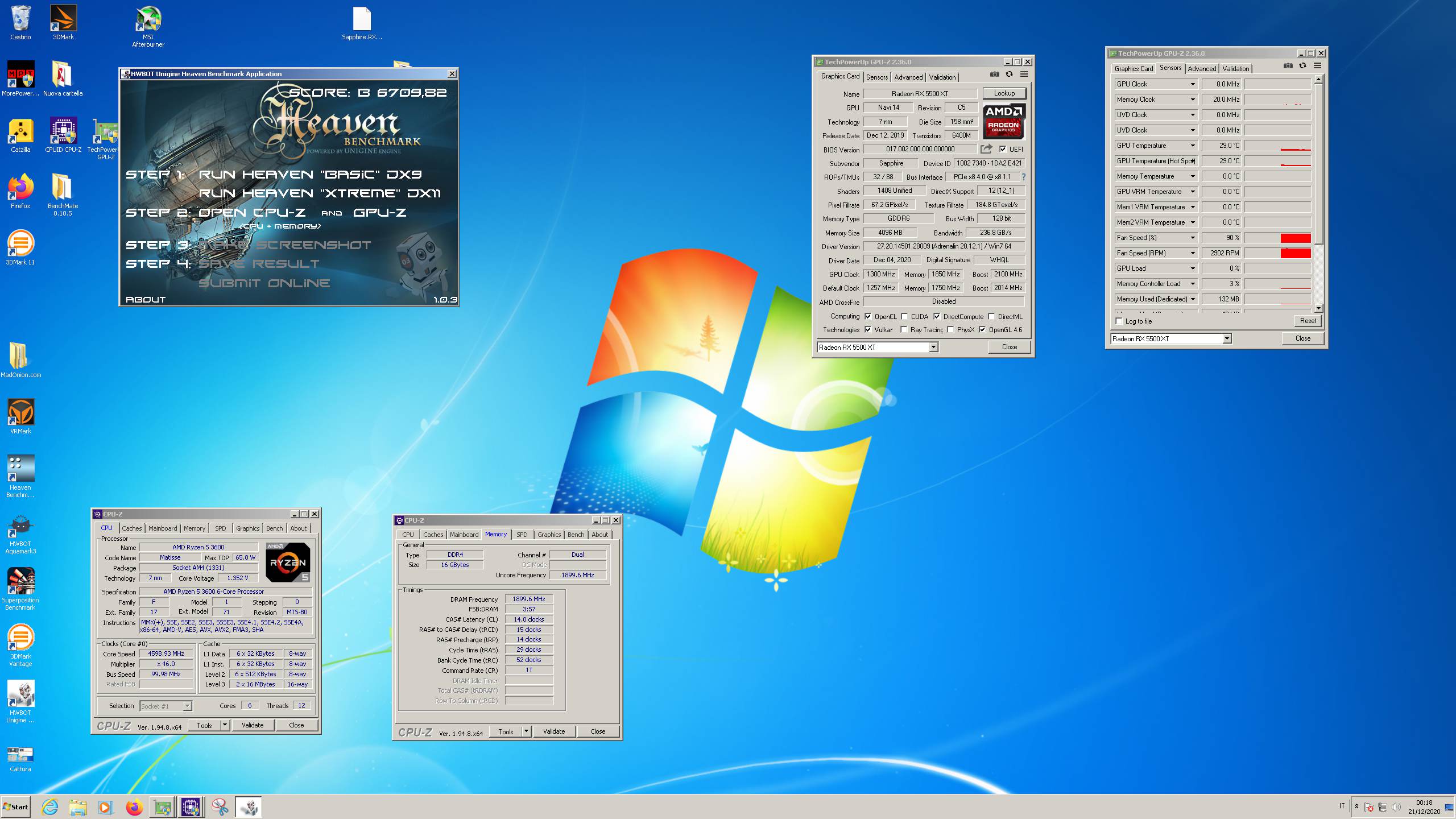Expand Radeon RX 5500 XT dropdown in Graphics Card window
This screenshot has width=1456, height=819.
coord(933,347)
